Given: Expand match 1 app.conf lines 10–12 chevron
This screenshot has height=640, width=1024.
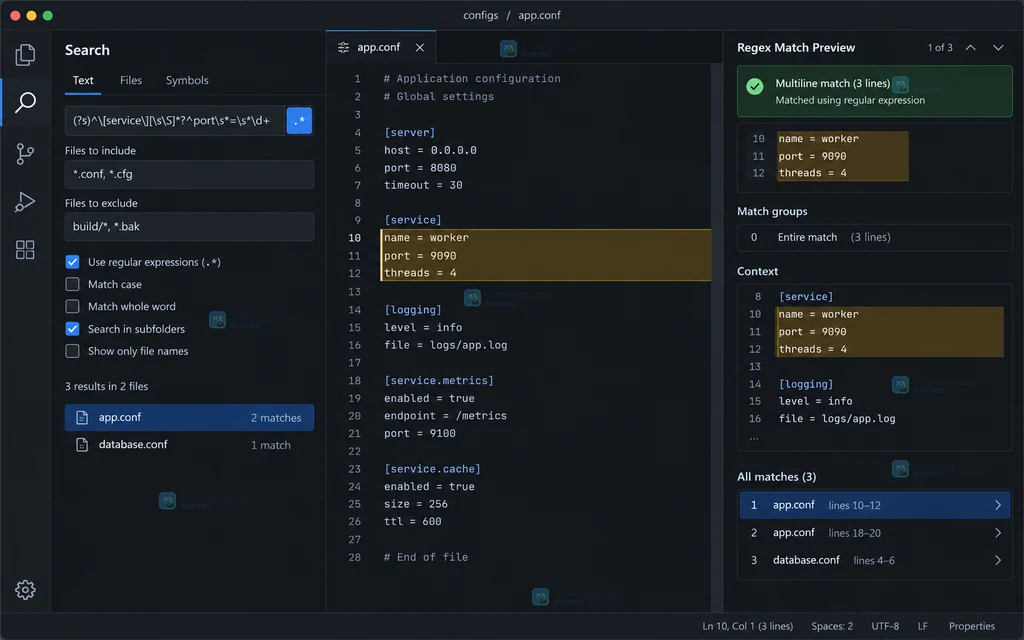Looking at the screenshot, I should click(997, 505).
